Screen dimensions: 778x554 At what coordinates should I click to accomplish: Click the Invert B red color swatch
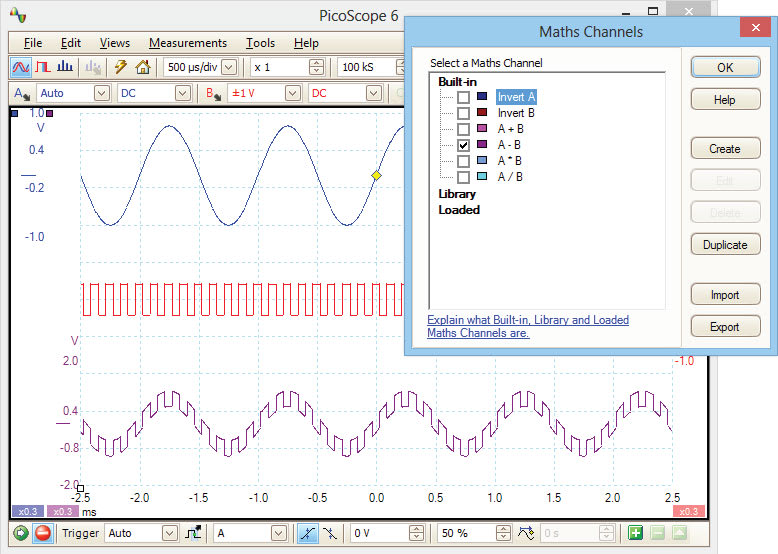482,112
